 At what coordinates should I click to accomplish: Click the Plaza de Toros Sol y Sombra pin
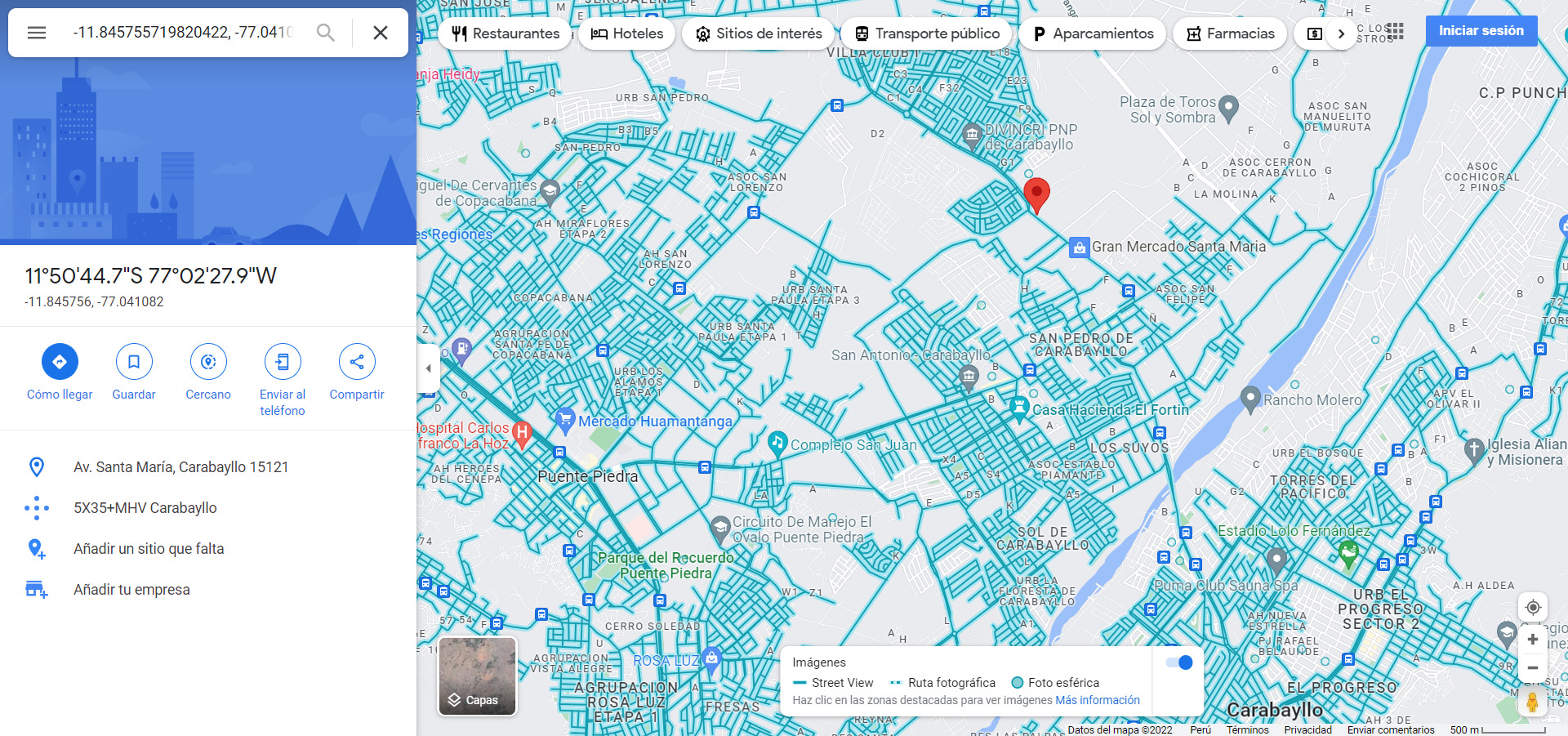pyautogui.click(x=1228, y=108)
